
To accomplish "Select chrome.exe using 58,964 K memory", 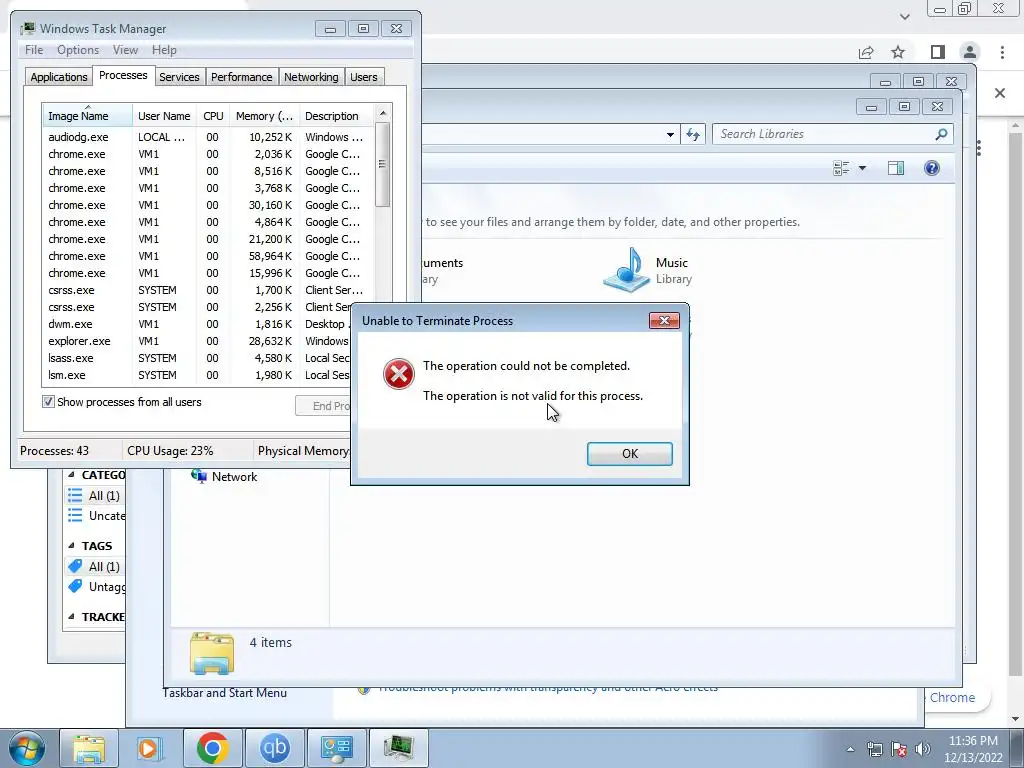I will 208,256.
